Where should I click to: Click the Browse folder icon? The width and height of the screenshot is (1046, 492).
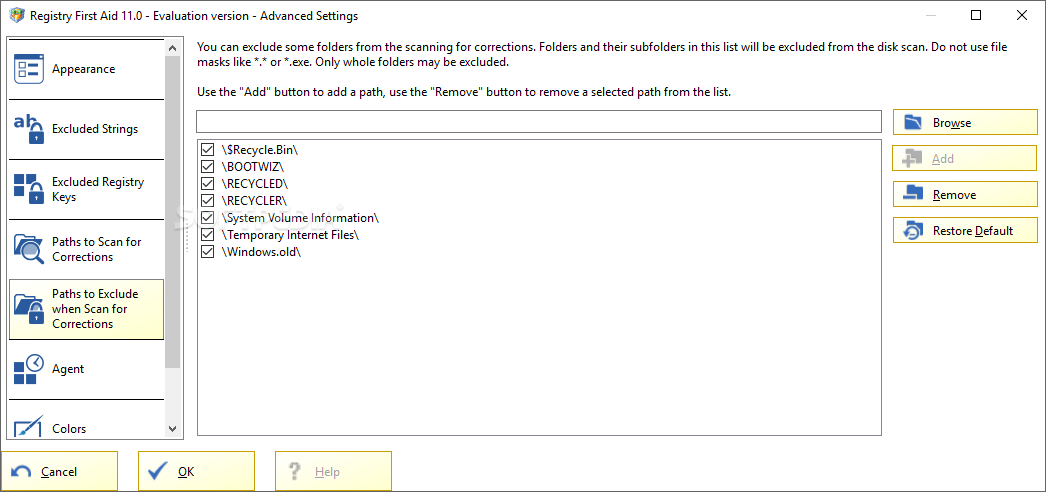(912, 123)
